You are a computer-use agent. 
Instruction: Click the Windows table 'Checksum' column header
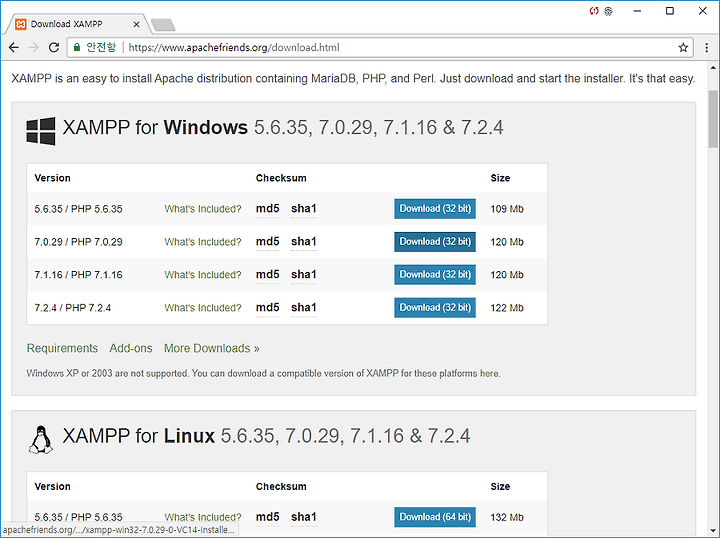click(281, 178)
